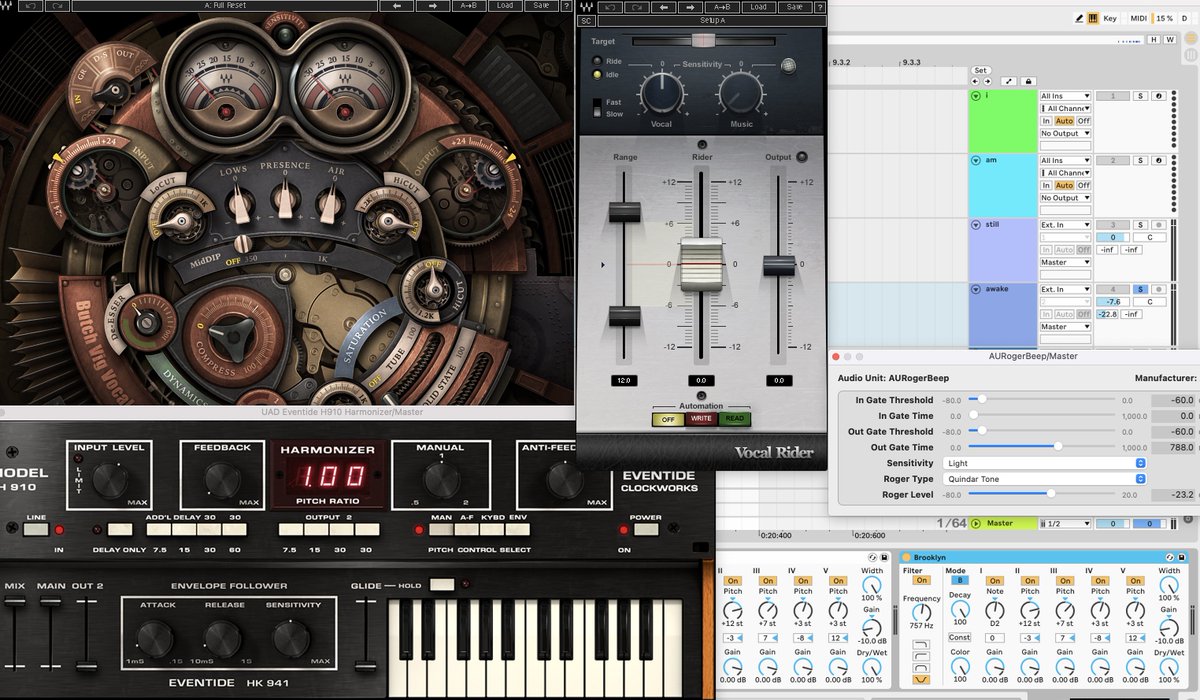Switch to Key map mode
This screenshot has width=1200, height=700.
coord(1110,18)
